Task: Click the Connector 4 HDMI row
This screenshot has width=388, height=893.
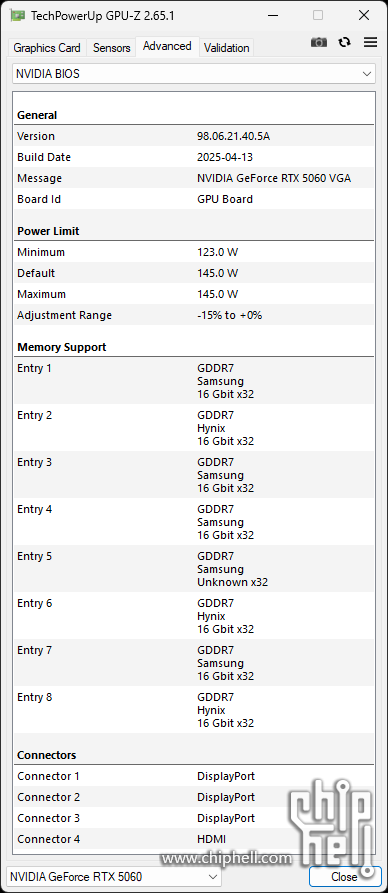Action: coord(194,839)
